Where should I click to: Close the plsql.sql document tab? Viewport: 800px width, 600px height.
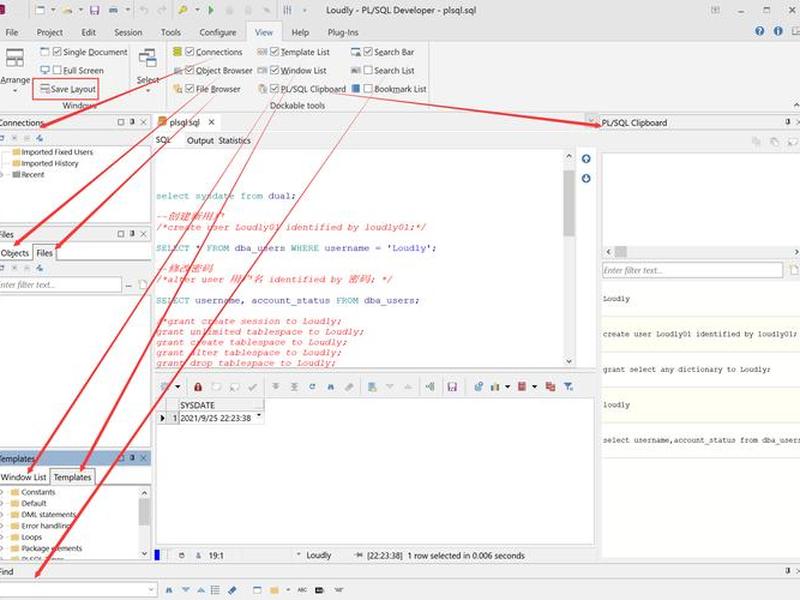click(211, 122)
